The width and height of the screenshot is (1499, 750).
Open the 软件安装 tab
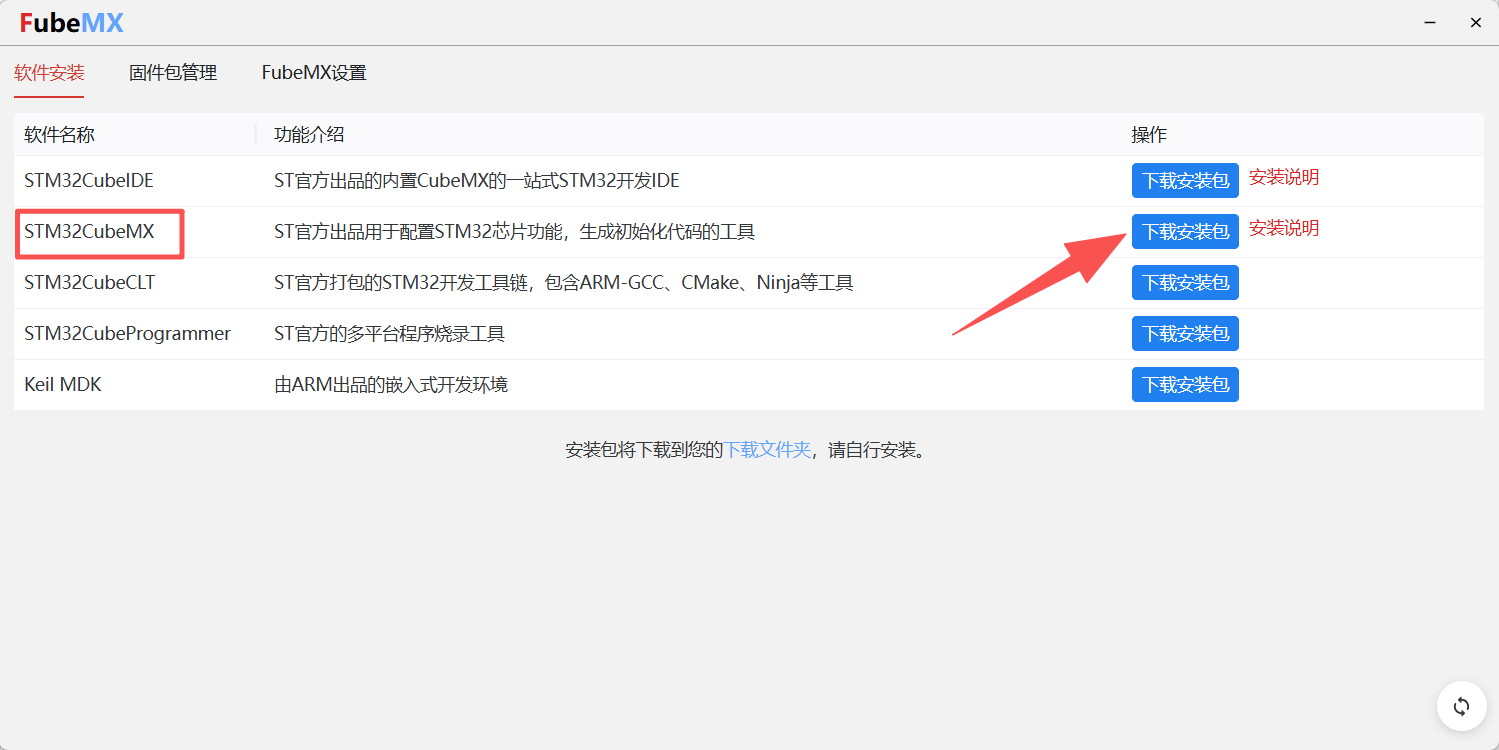(x=49, y=73)
